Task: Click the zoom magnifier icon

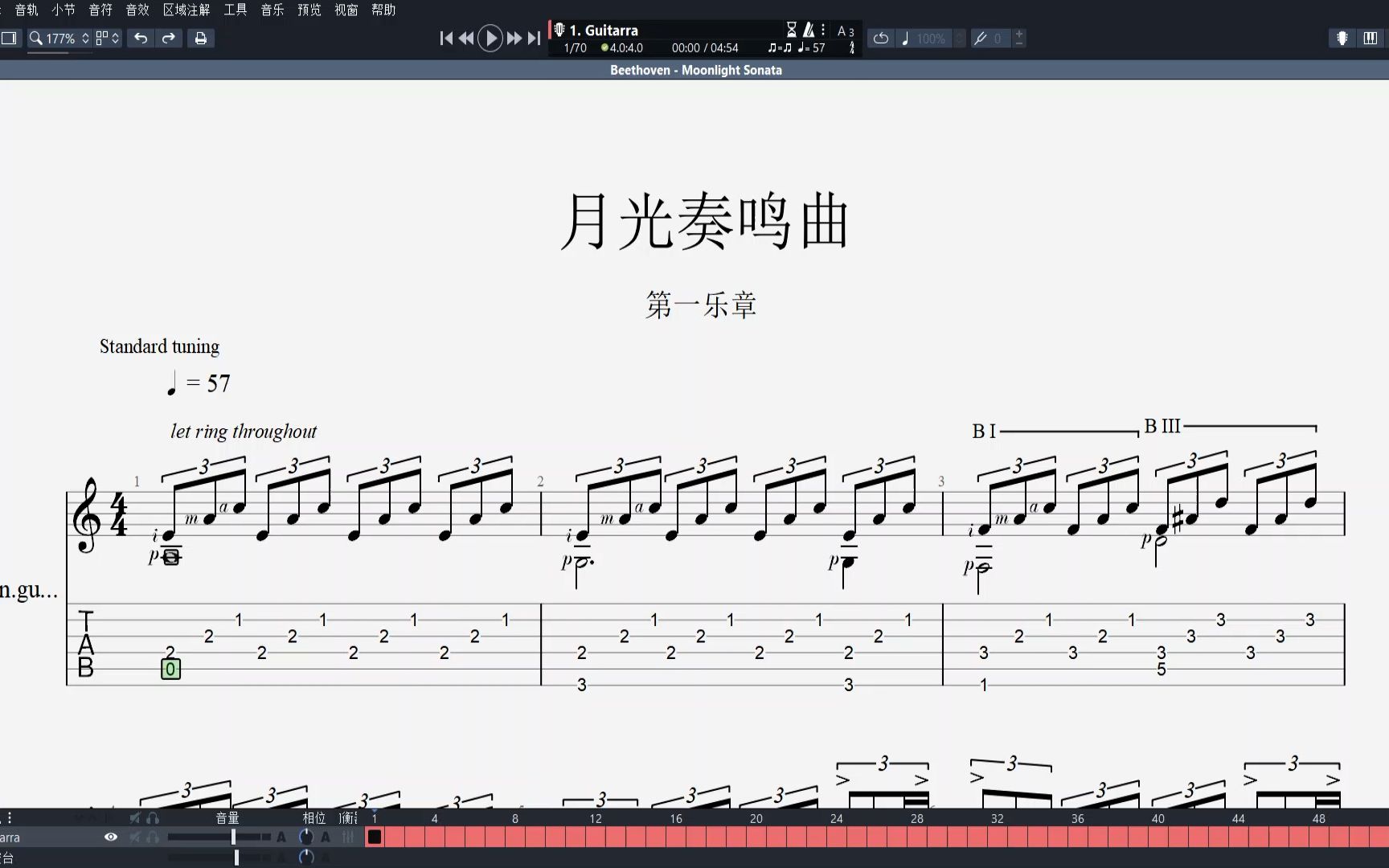Action: coord(35,38)
